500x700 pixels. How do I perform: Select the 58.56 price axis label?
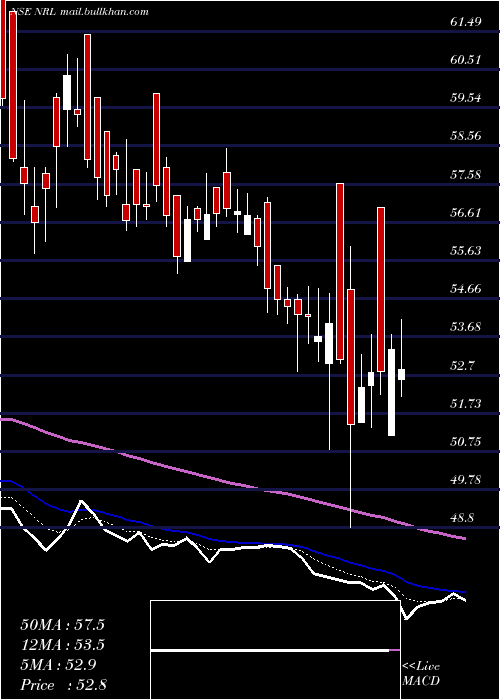(x=466, y=136)
